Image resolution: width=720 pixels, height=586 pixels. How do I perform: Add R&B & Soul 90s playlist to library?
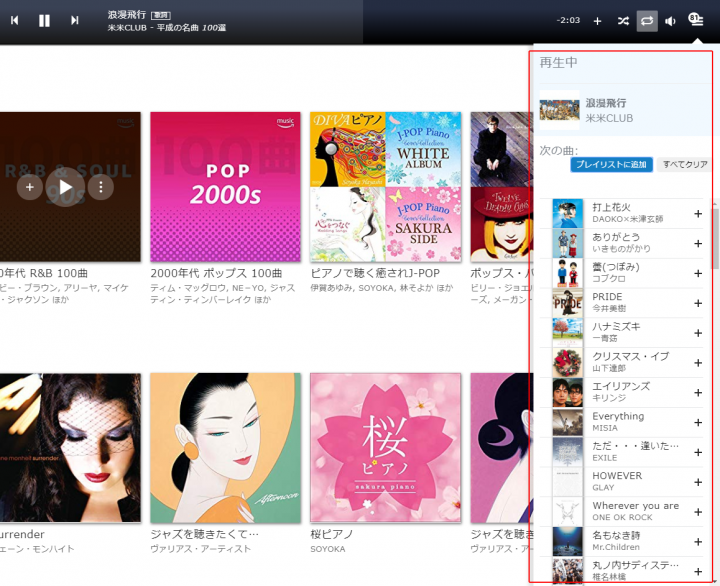click(x=29, y=187)
